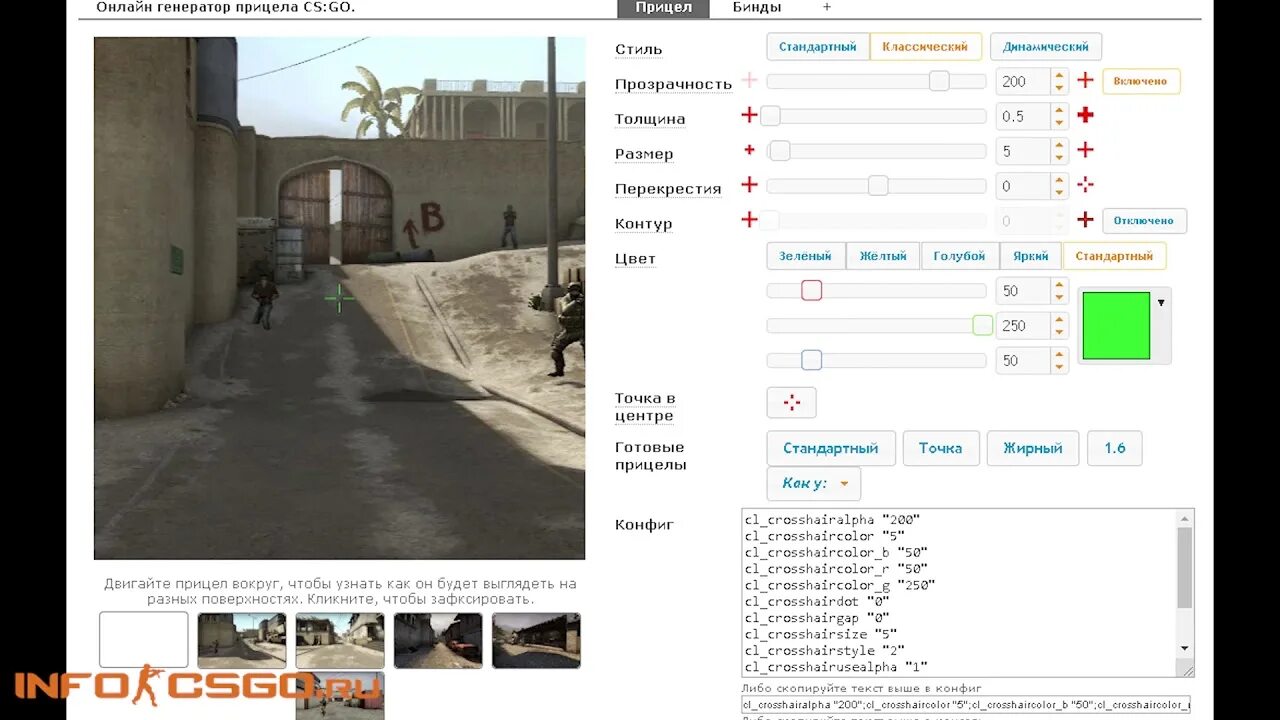
Task: Increase the blue color value stepper
Action: [x=1059, y=354]
